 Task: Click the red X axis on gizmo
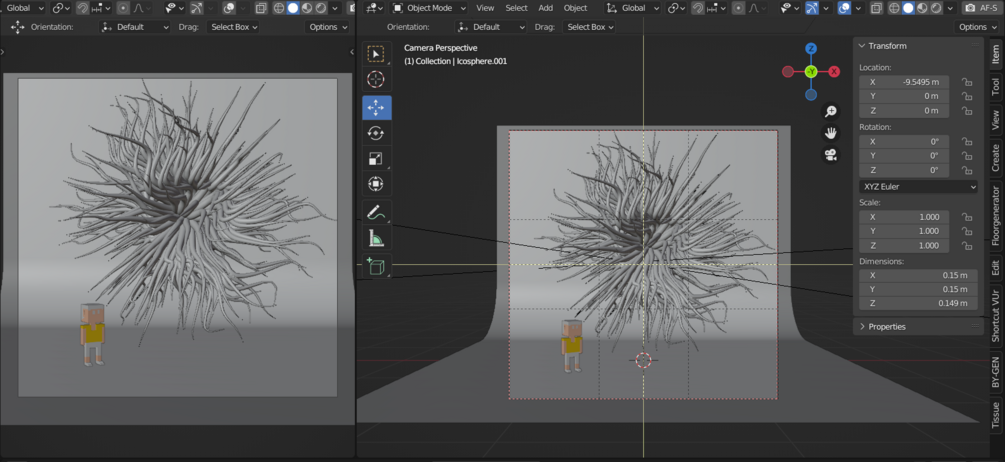point(834,72)
